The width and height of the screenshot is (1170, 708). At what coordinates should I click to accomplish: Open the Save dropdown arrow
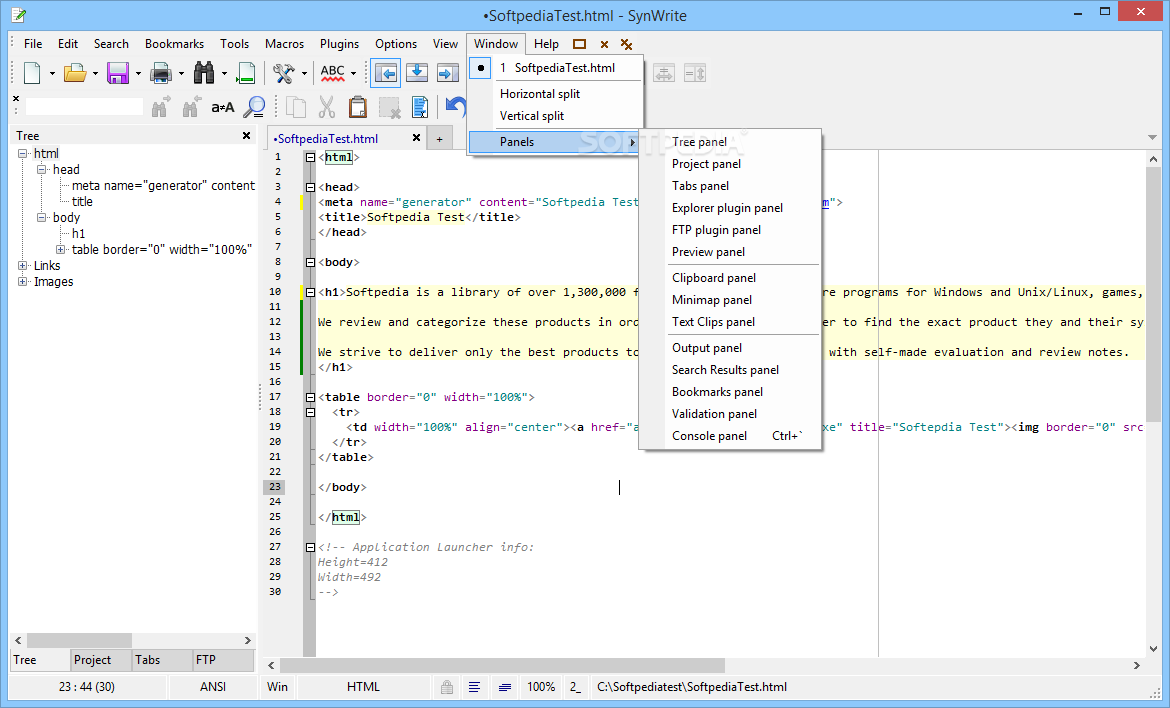click(138, 73)
